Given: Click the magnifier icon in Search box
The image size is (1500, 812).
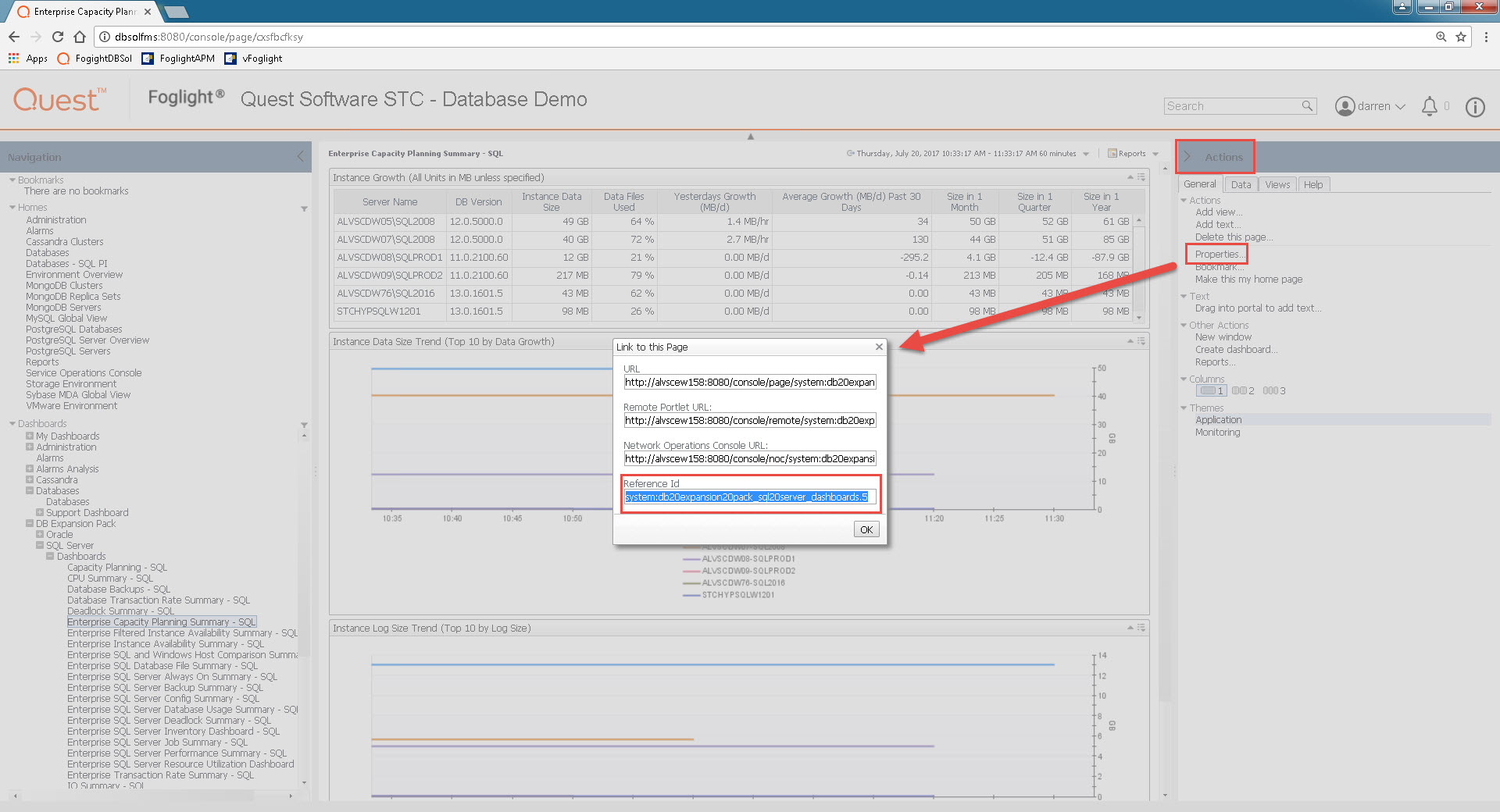Looking at the screenshot, I should [1307, 106].
